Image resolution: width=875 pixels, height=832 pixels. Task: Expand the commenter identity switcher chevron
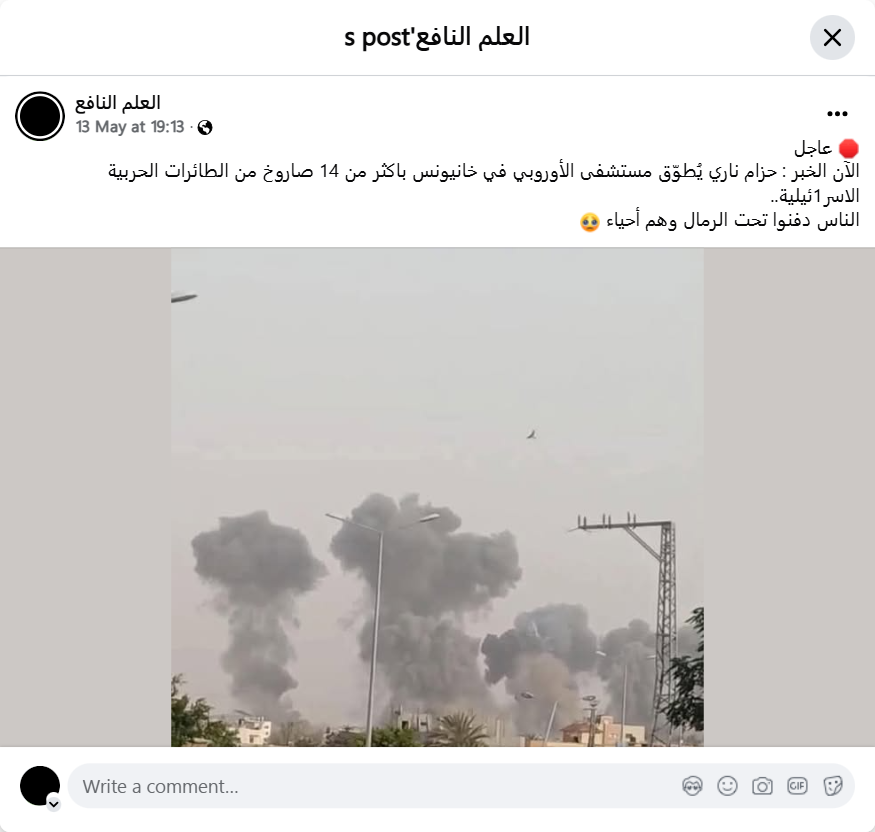54,804
